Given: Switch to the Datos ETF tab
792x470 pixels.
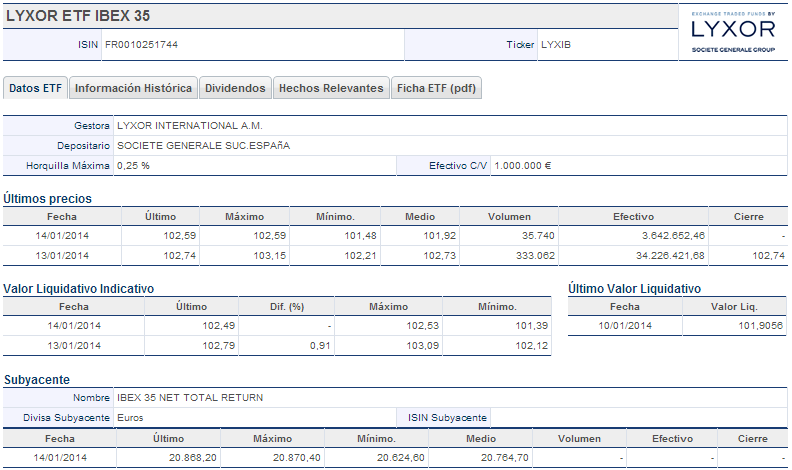Looking at the screenshot, I should pos(35,88).
